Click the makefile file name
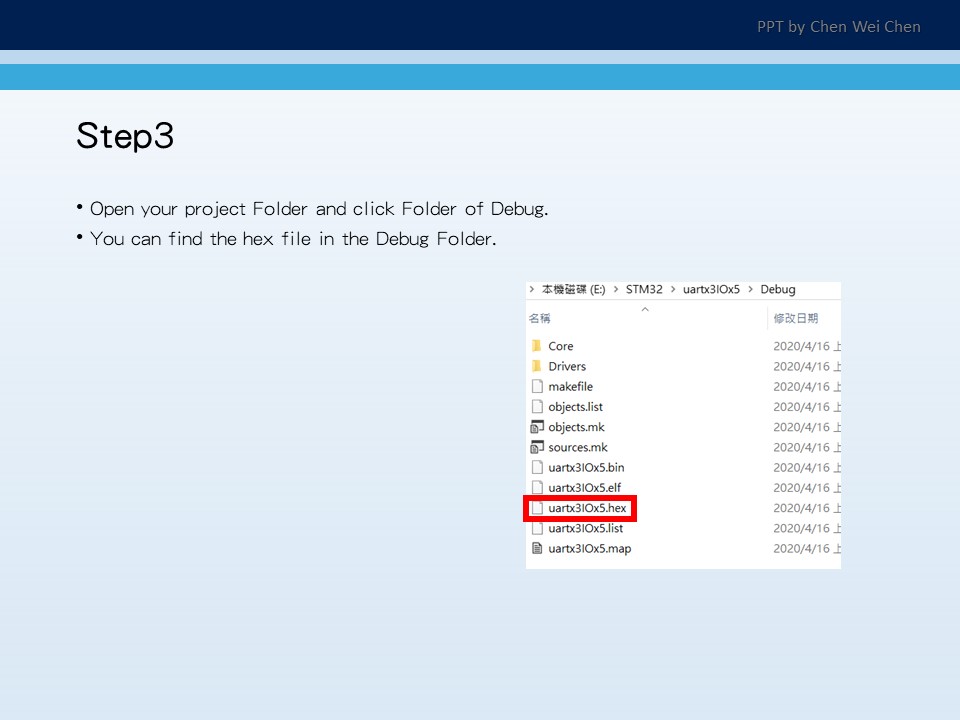 coord(571,386)
